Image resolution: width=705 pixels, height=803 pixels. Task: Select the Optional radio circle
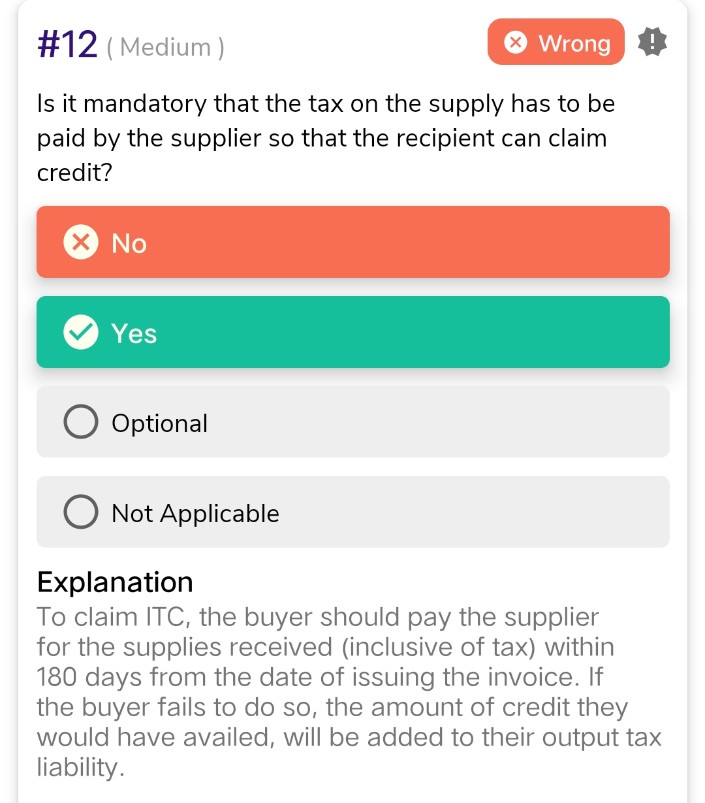81,423
